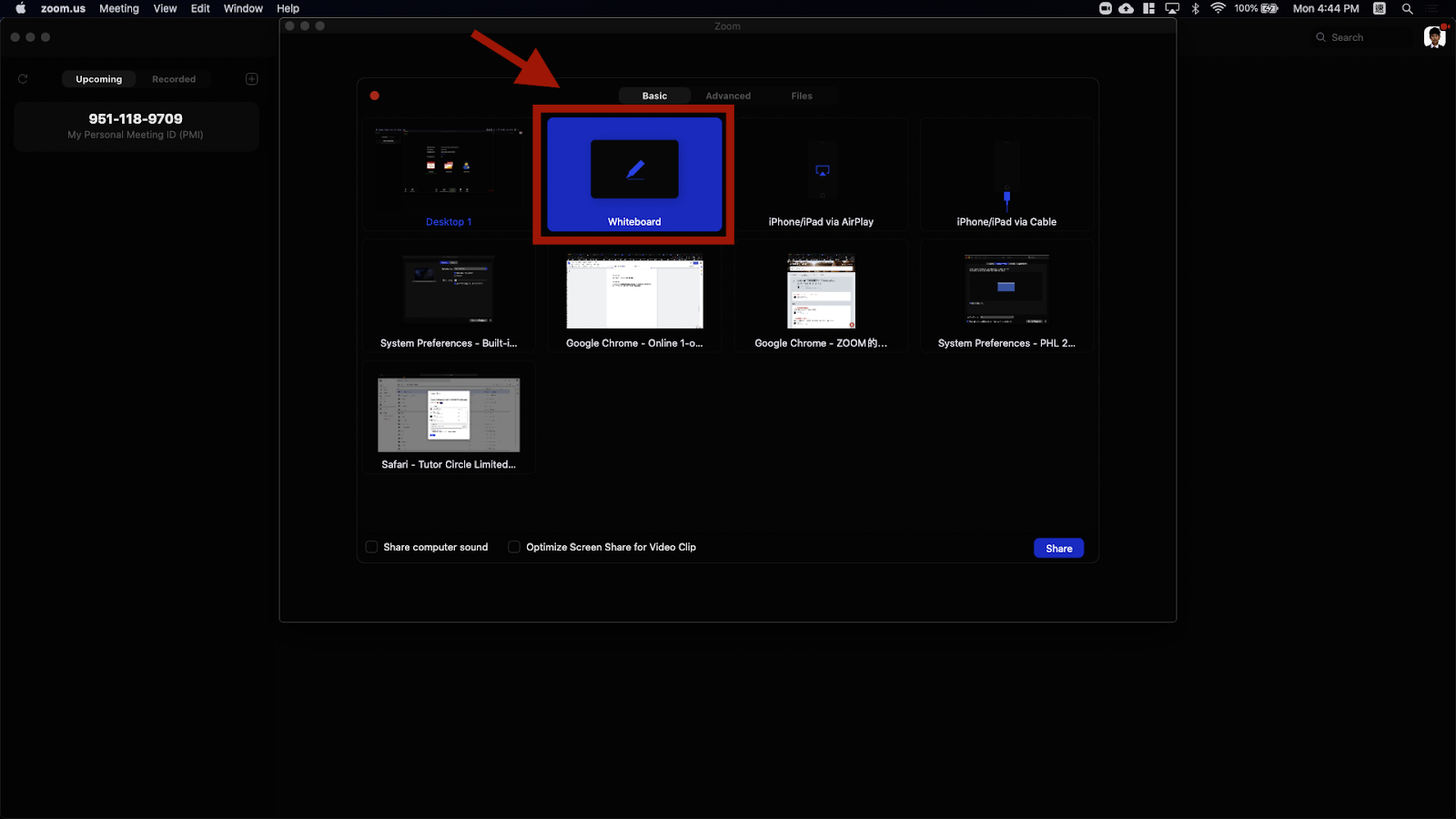Select Google Chrome - ZOOM window thumbnail
Image resolution: width=1456 pixels, height=819 pixels.
821,296
